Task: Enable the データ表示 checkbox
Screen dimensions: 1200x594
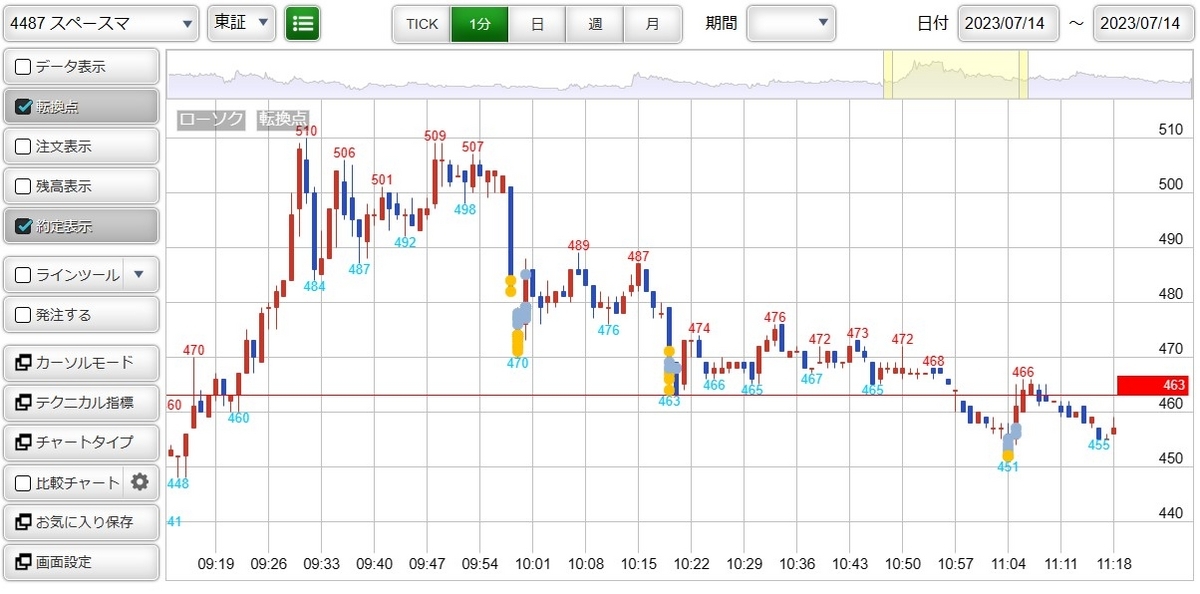Action: pyautogui.click(x=24, y=67)
